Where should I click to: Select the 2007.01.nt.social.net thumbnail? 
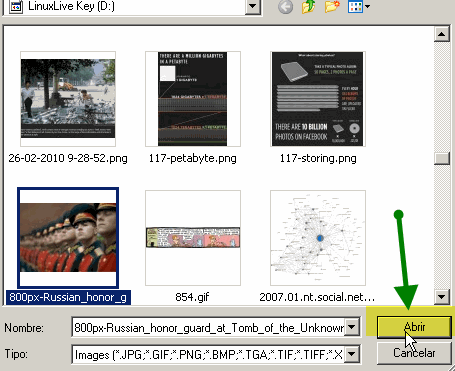click(318, 238)
